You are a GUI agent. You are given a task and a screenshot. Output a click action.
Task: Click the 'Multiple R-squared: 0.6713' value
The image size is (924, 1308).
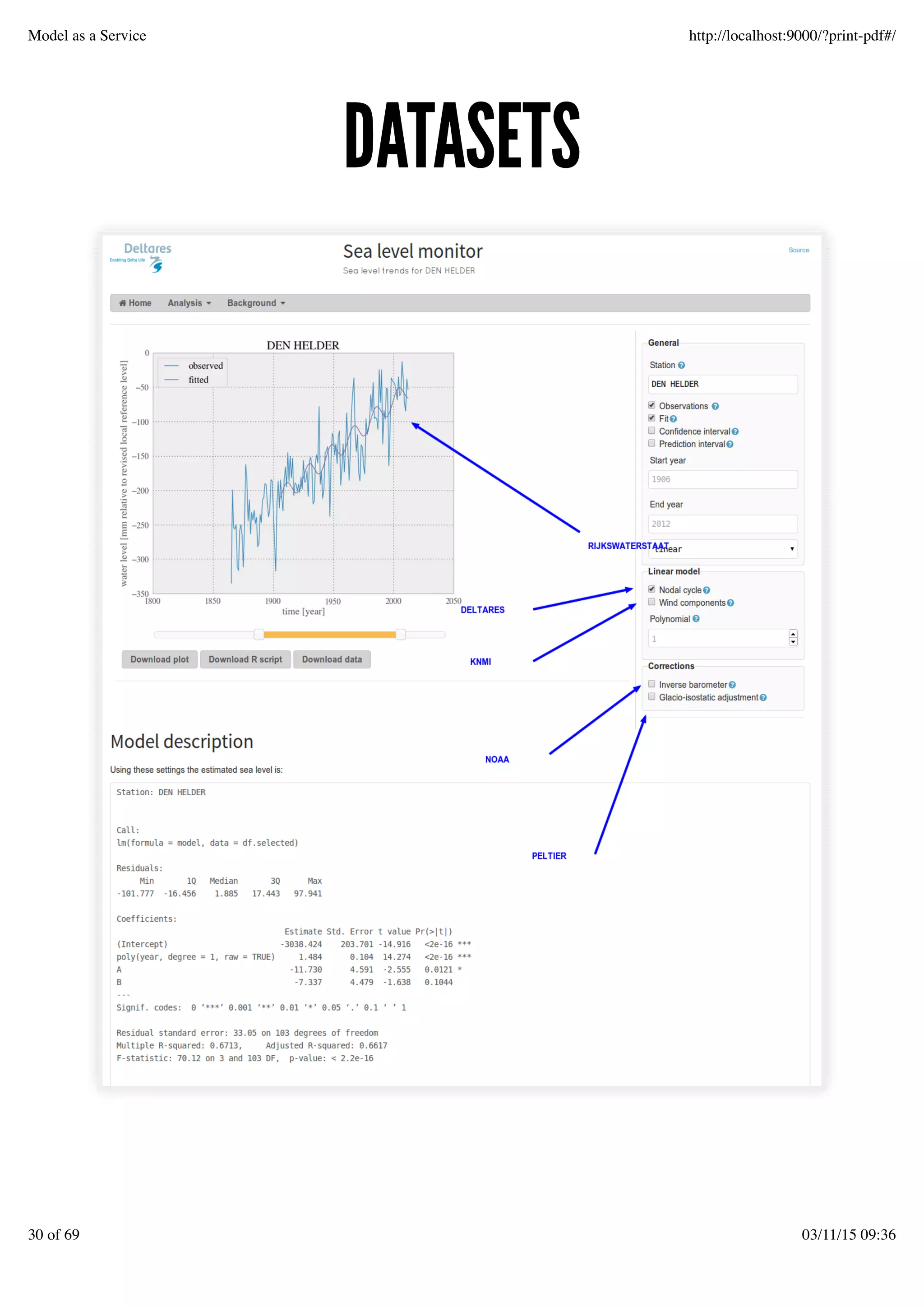click(x=179, y=1045)
